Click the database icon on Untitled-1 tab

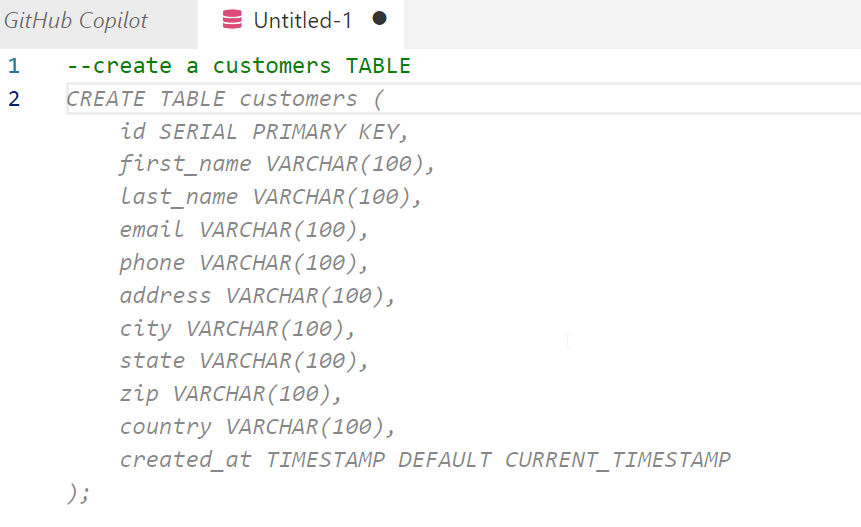click(232, 20)
